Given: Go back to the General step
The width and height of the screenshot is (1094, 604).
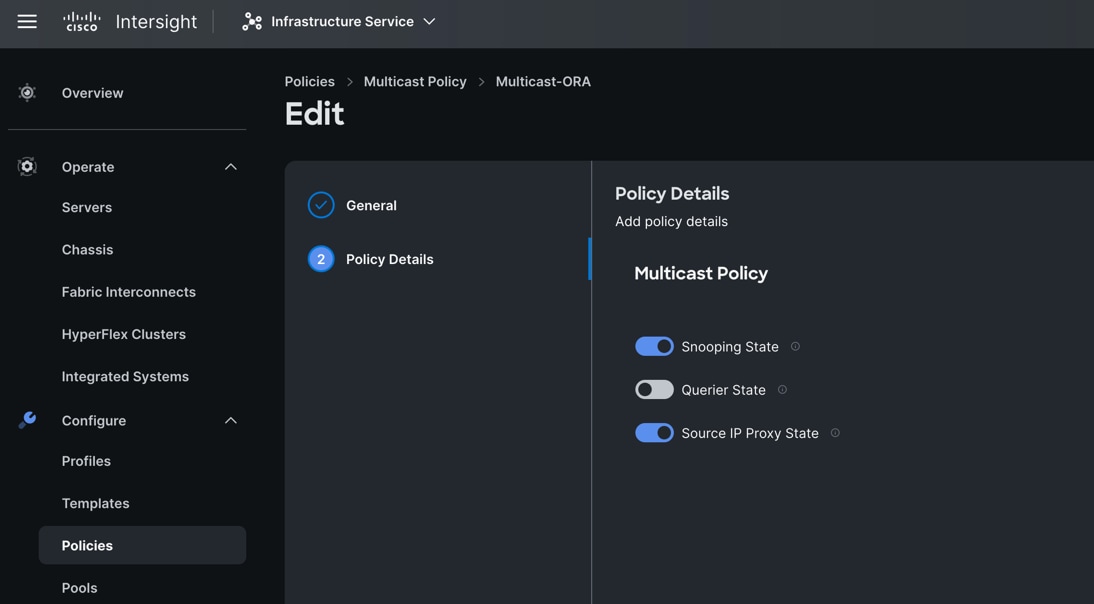Looking at the screenshot, I should click(371, 205).
